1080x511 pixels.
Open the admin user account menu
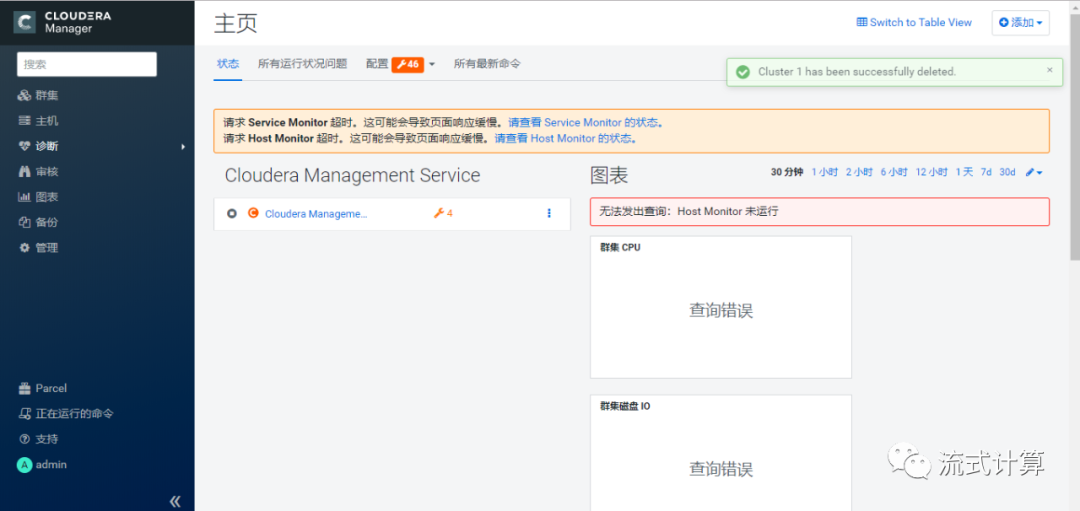(42, 465)
